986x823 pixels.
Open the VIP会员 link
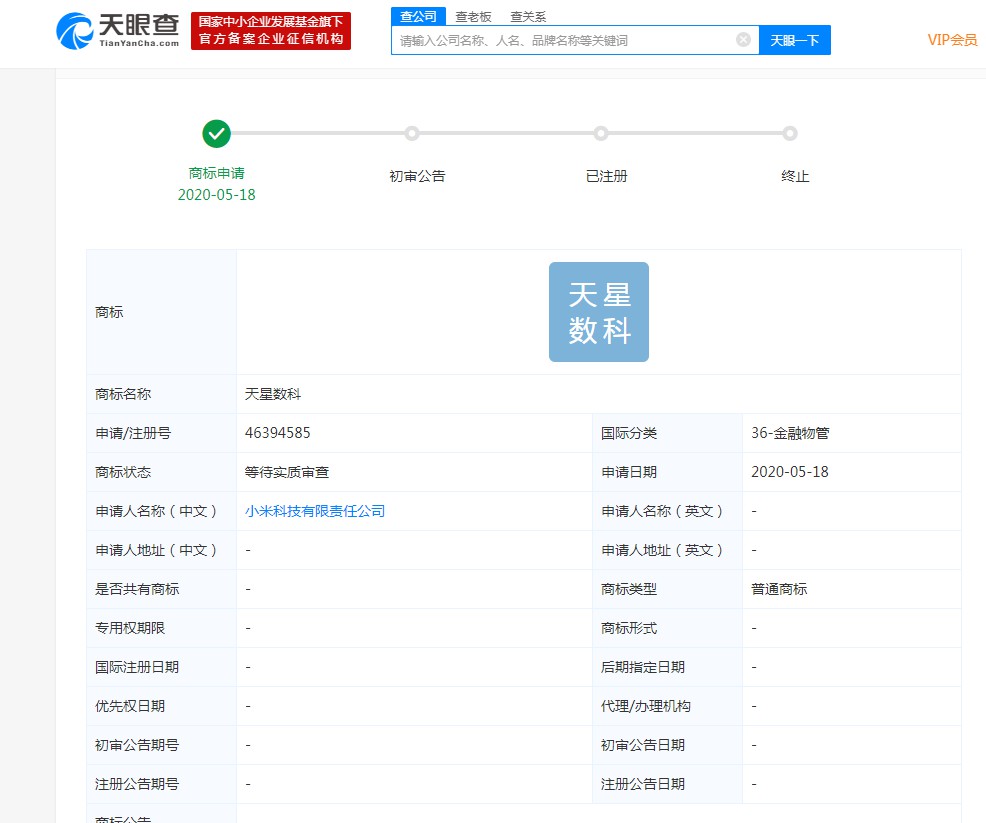tap(952, 40)
